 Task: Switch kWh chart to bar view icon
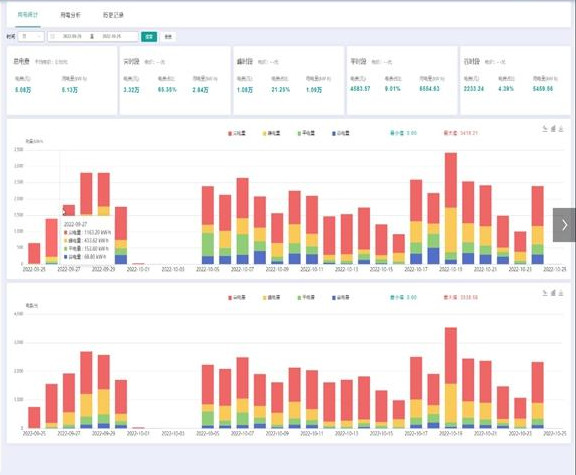tap(553, 129)
